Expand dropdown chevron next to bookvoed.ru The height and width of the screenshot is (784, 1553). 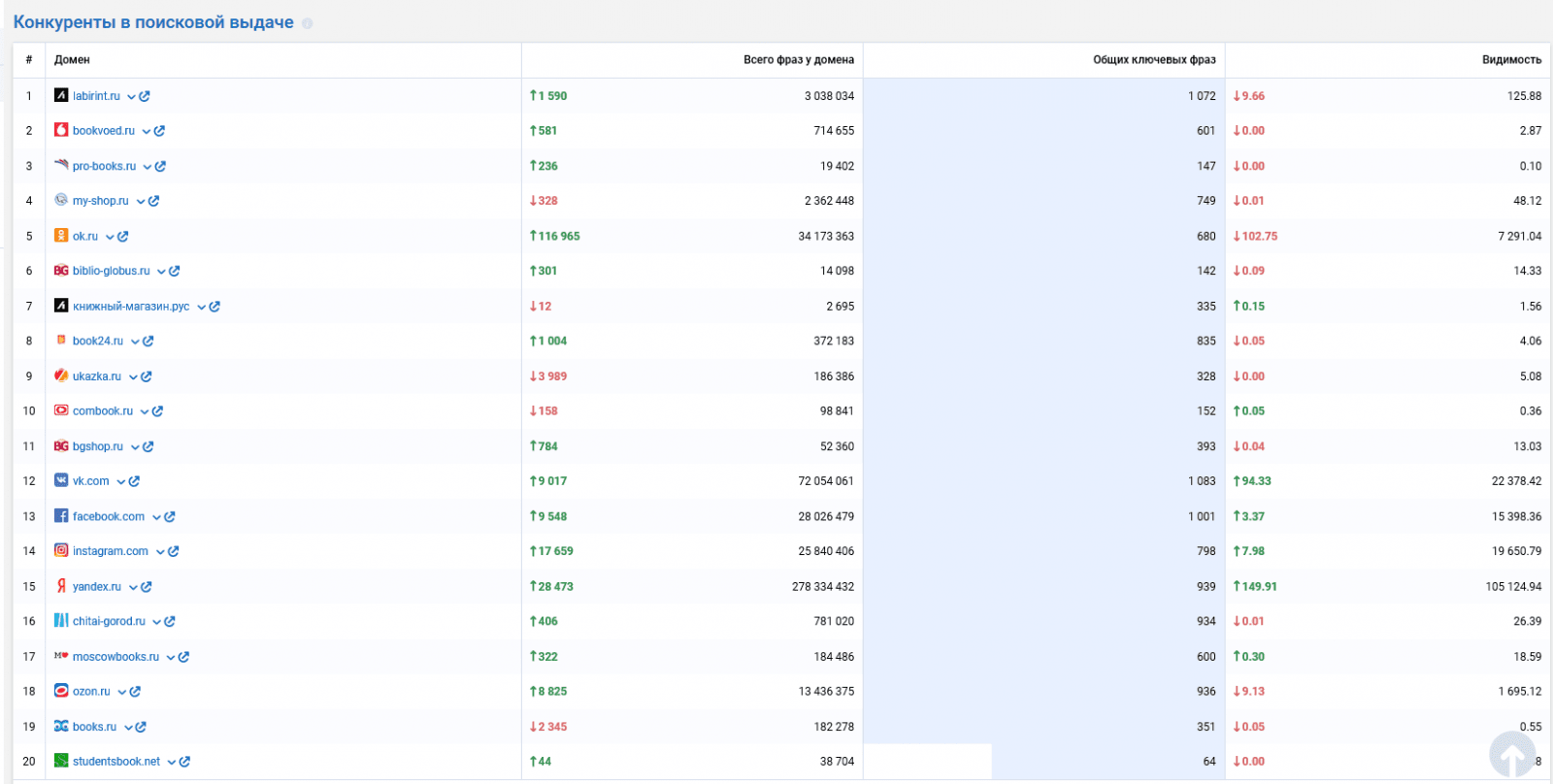coord(146,132)
